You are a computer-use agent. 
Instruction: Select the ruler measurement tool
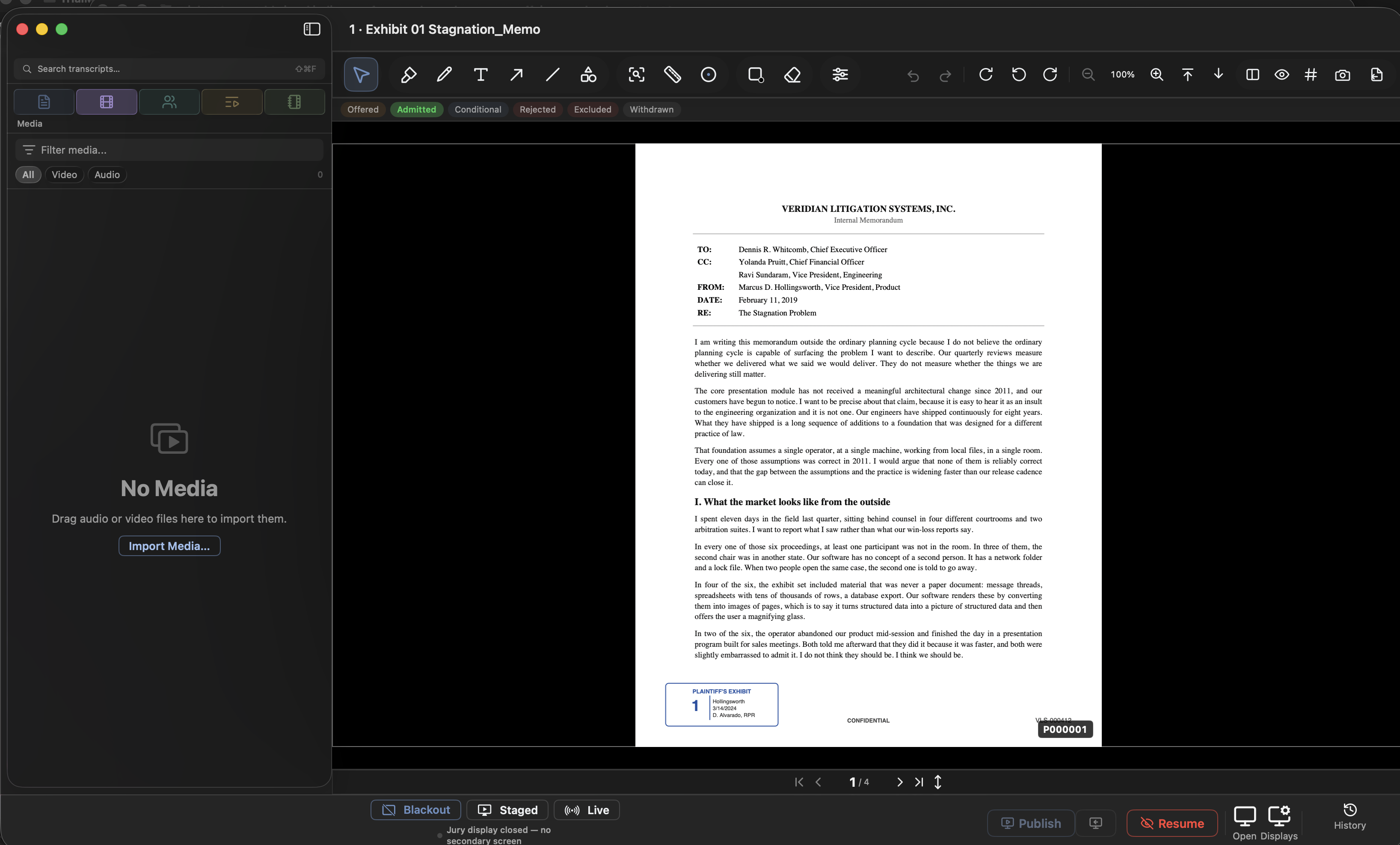click(673, 74)
